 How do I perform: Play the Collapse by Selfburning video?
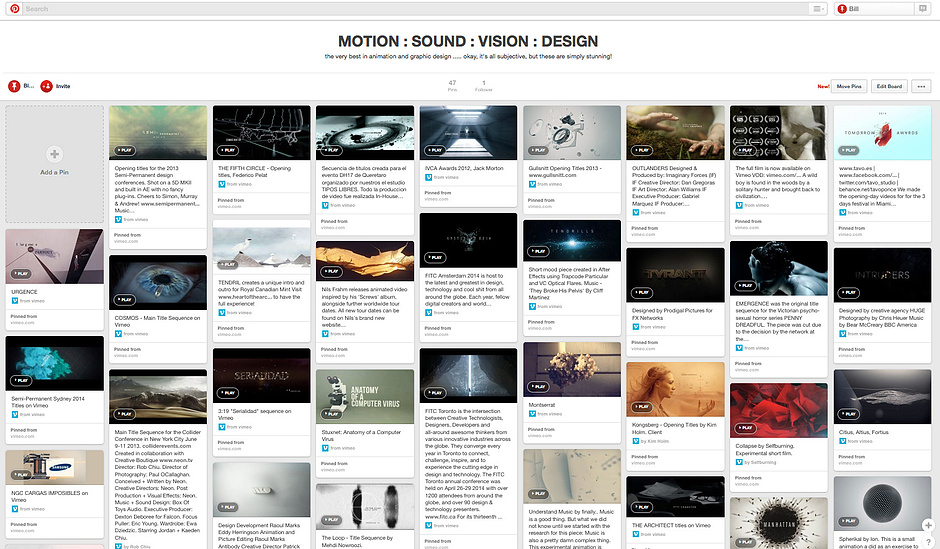746,429
